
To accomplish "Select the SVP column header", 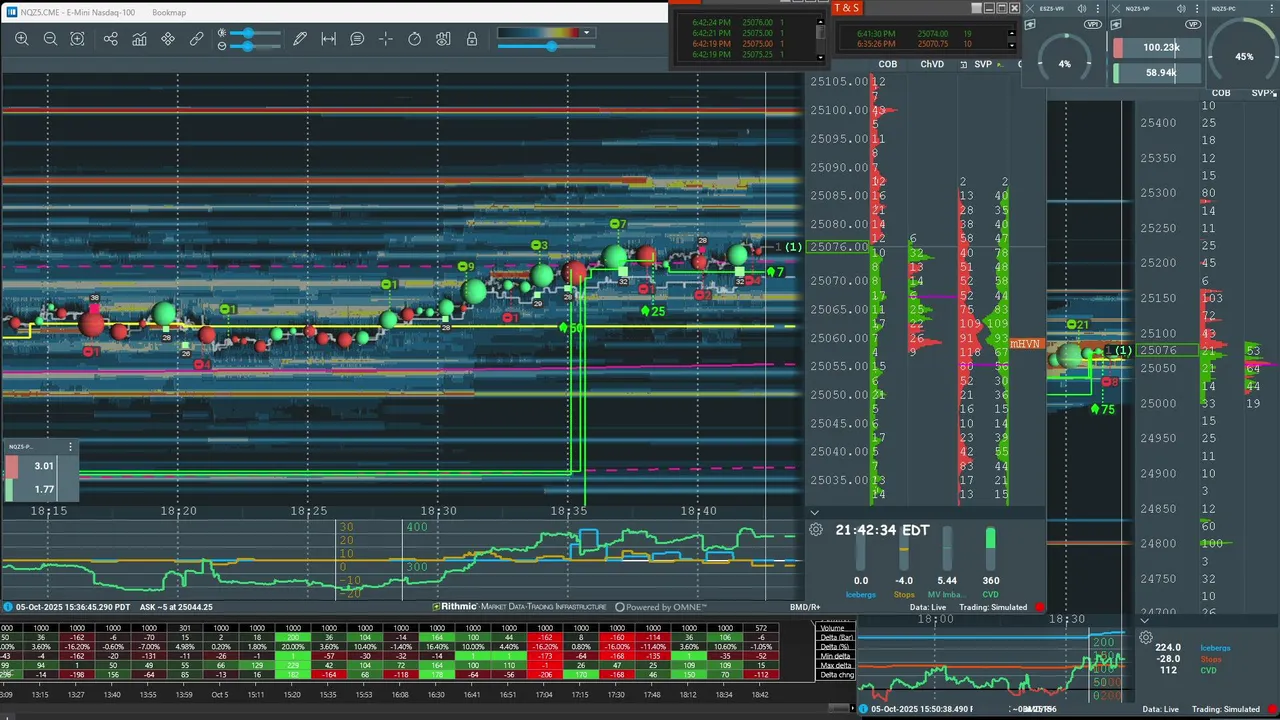I will tap(983, 64).
